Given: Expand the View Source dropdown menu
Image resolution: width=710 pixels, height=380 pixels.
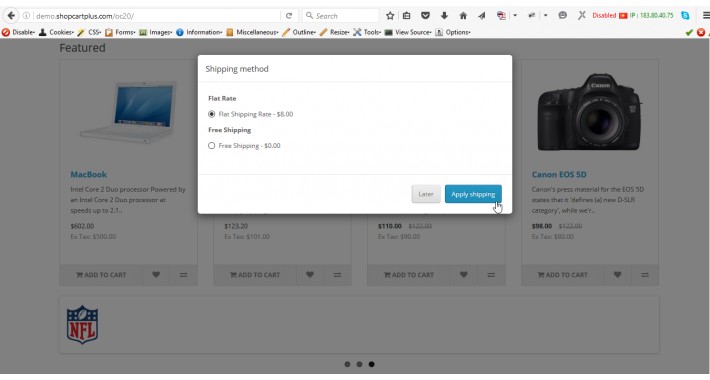Looking at the screenshot, I should tap(408, 32).
